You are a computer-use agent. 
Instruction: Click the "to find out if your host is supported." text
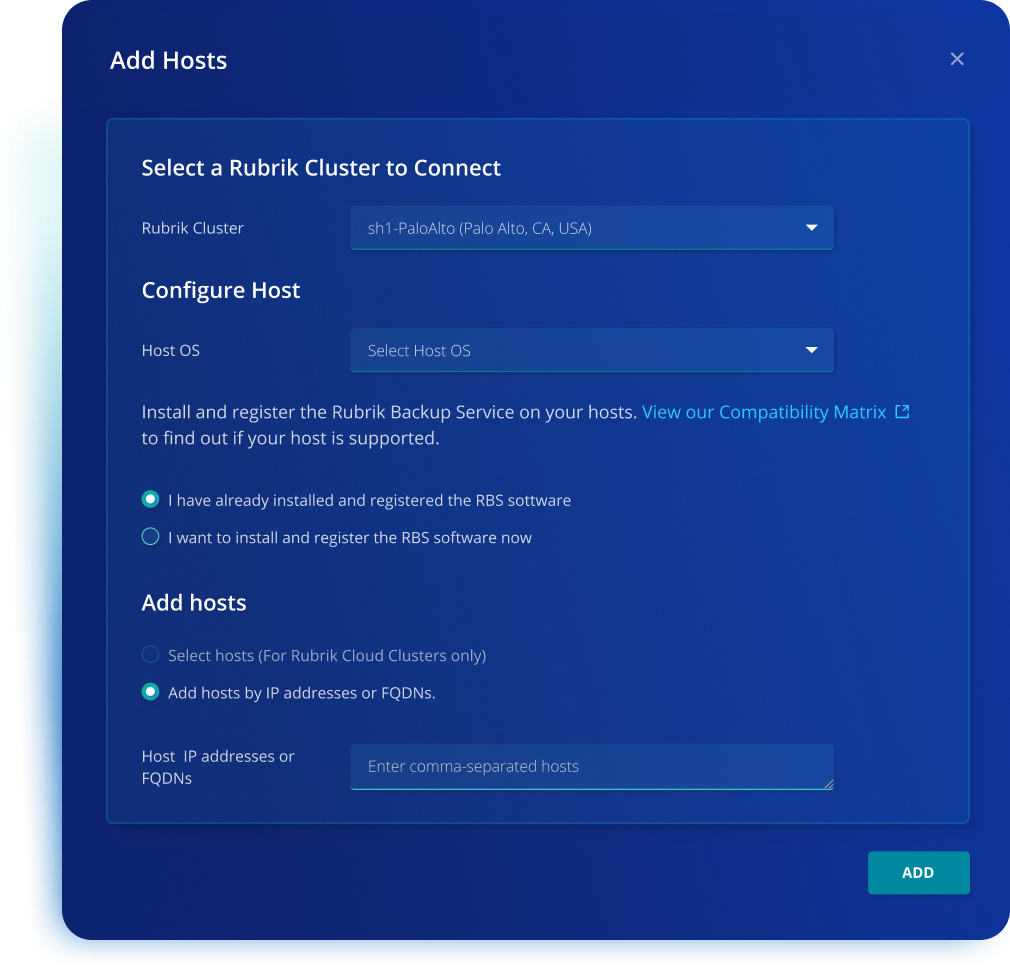(291, 439)
